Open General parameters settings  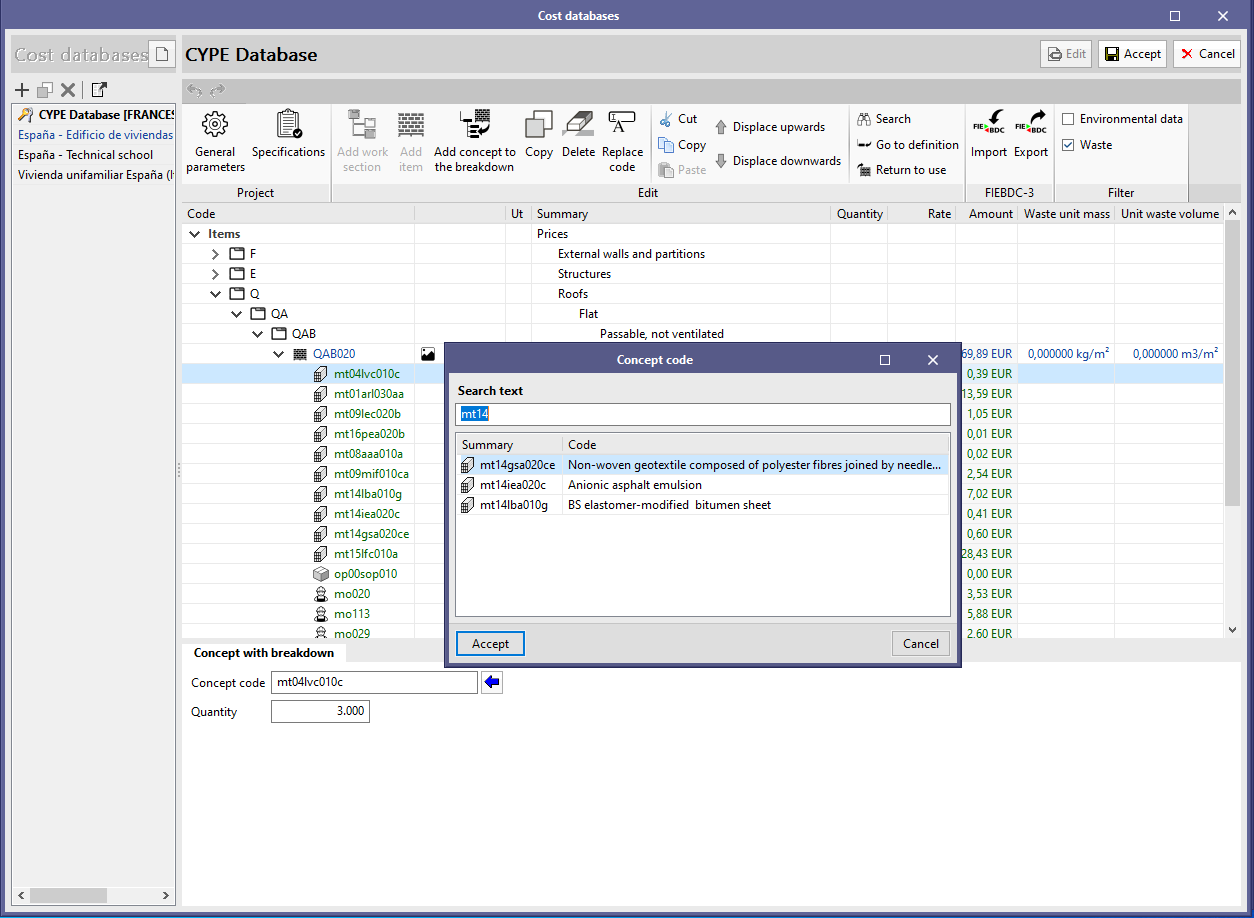(x=215, y=140)
